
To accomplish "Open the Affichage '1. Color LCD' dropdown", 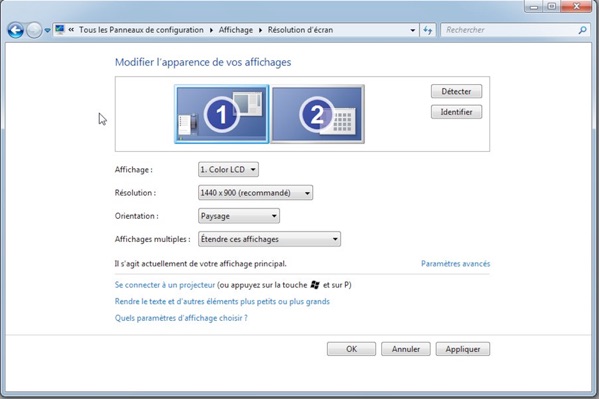I will (228, 169).
